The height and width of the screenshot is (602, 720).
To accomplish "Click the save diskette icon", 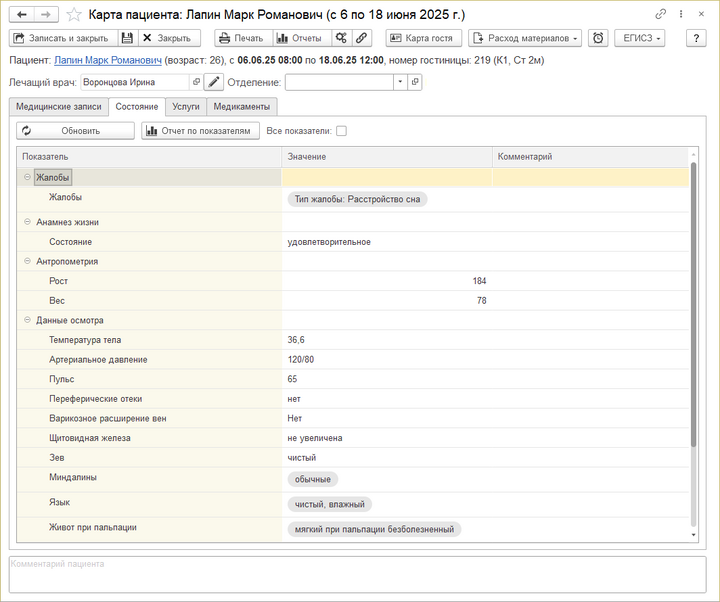I will coord(127,38).
